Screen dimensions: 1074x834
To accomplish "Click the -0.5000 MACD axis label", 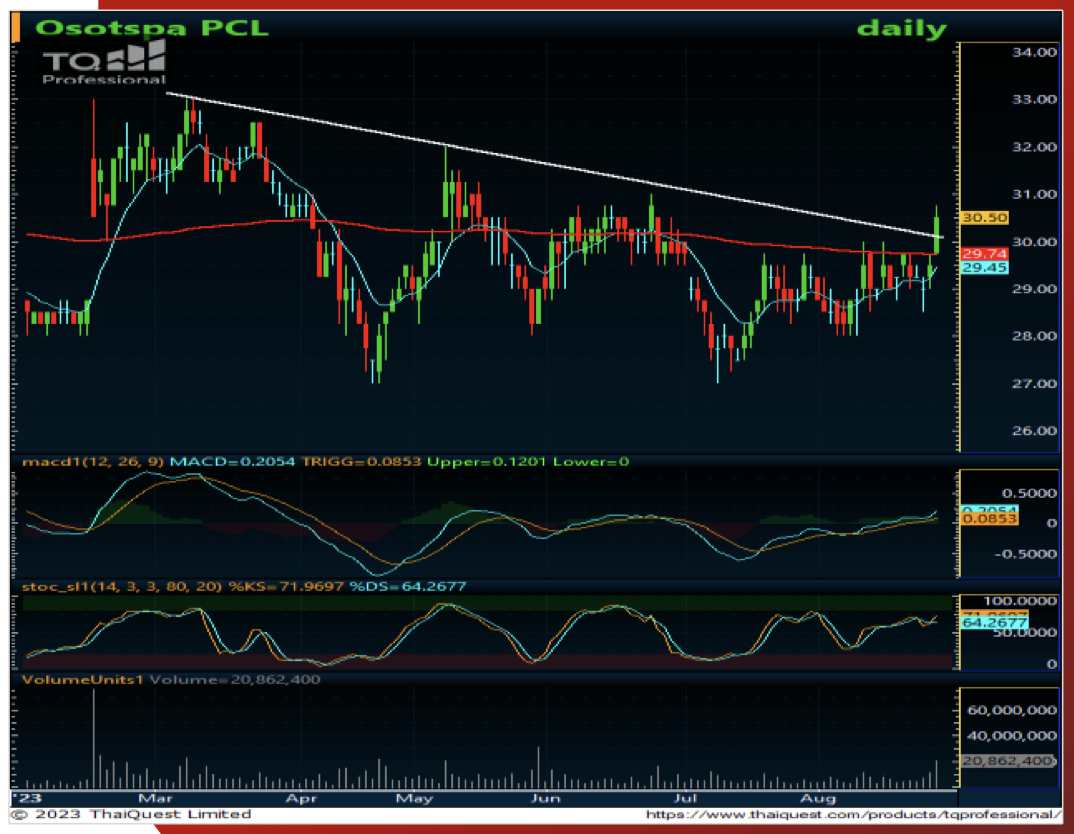I will 1025,554.
